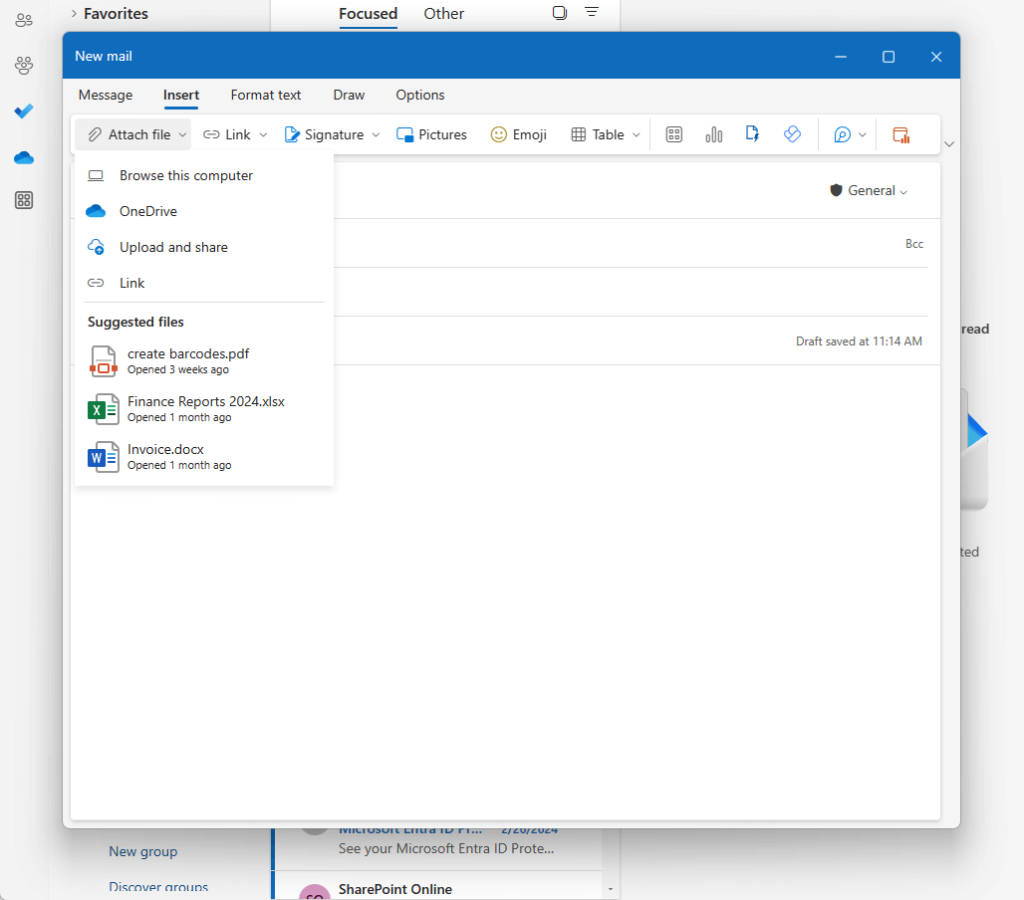The width and height of the screenshot is (1024, 900).
Task: Click the PDF icon for create barcodes.pdf
Action: pyautogui.click(x=103, y=361)
